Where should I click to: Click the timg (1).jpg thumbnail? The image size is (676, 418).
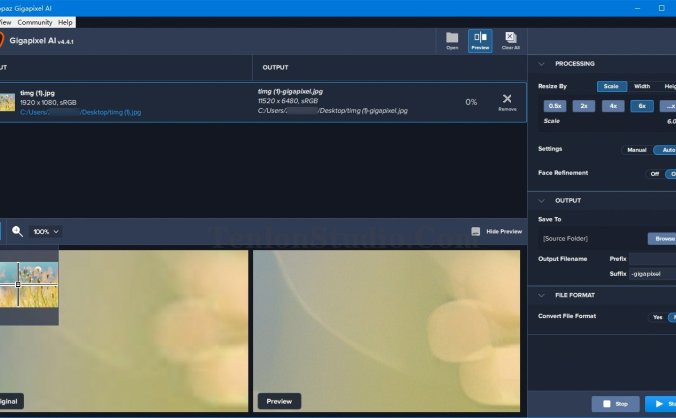pyautogui.click(x=5, y=102)
